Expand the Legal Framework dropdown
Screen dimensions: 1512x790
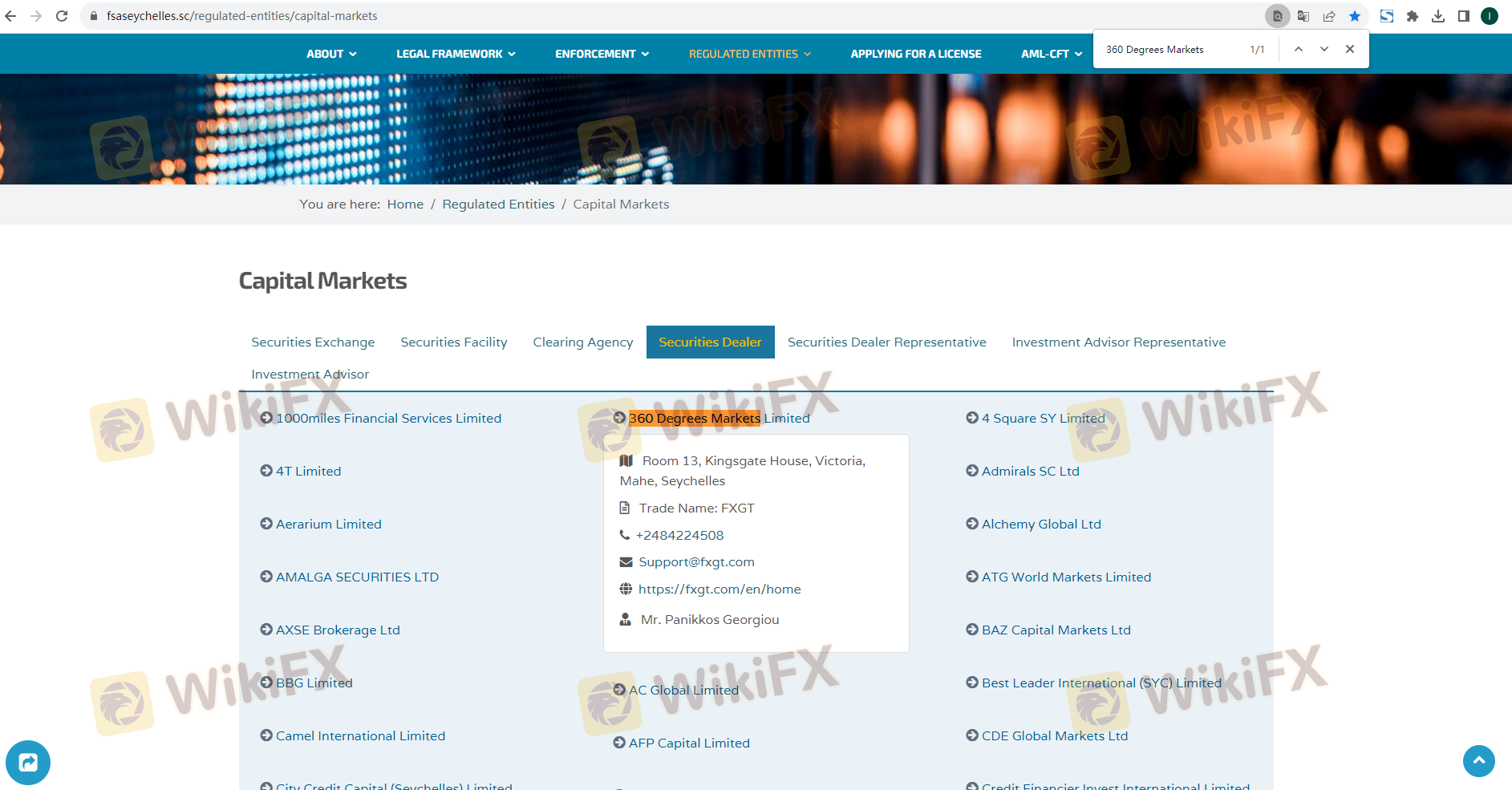coord(456,54)
